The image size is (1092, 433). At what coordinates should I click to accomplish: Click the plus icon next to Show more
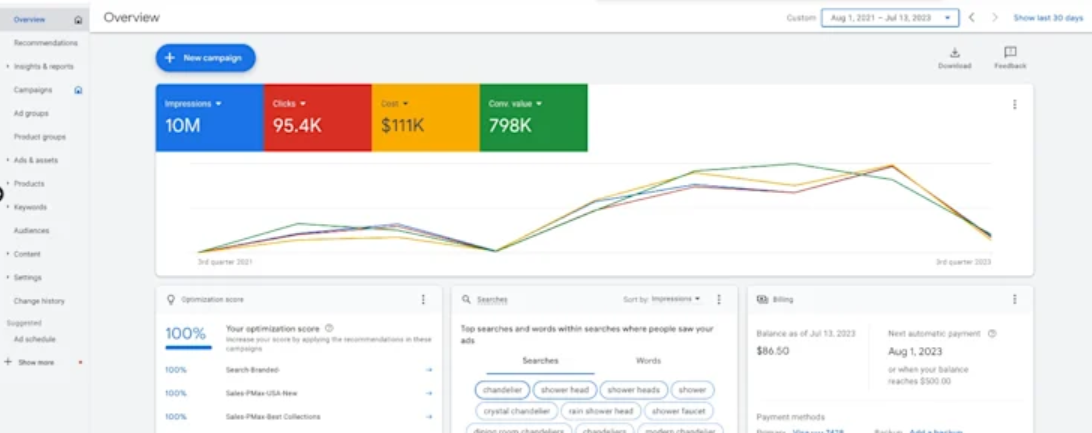pos(8,362)
